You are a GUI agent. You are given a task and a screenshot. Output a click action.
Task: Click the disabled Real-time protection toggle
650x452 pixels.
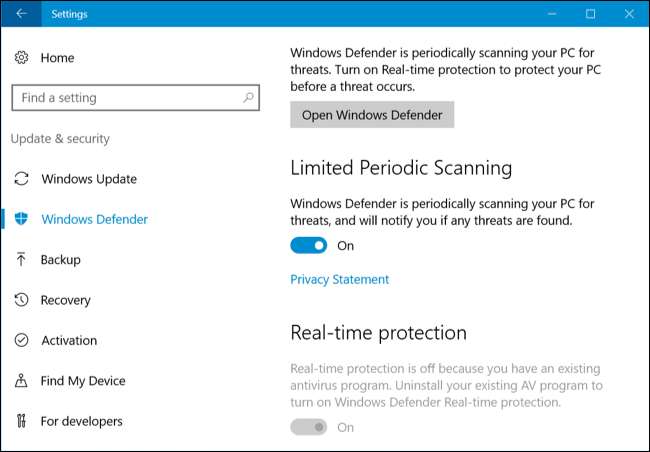[309, 427]
